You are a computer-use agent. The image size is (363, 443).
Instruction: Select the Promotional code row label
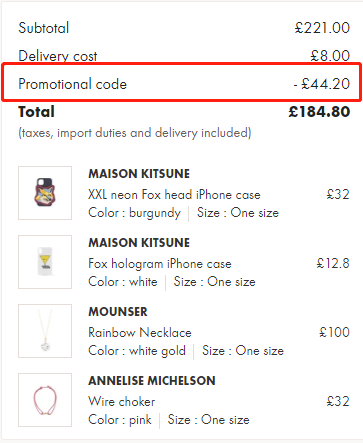tap(73, 84)
